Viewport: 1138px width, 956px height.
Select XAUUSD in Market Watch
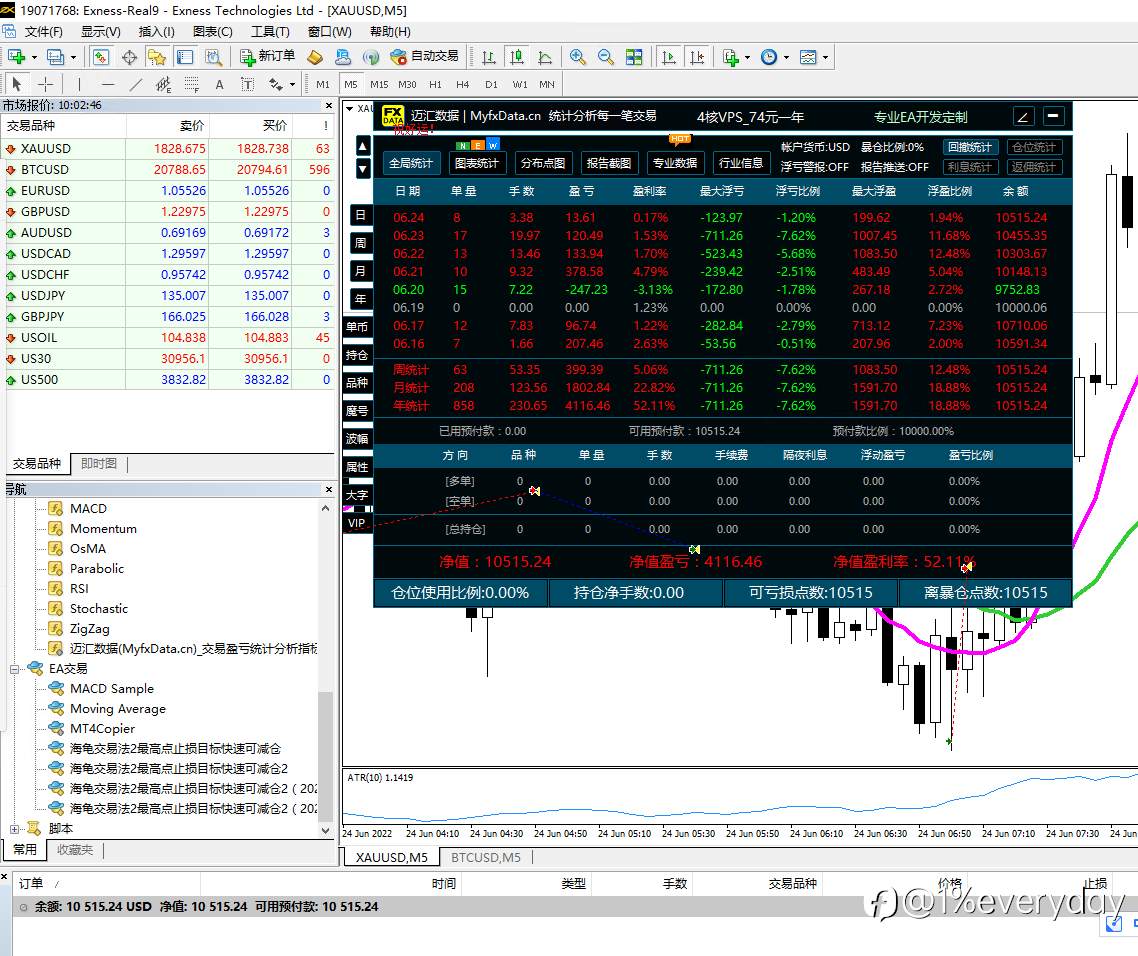click(168, 148)
